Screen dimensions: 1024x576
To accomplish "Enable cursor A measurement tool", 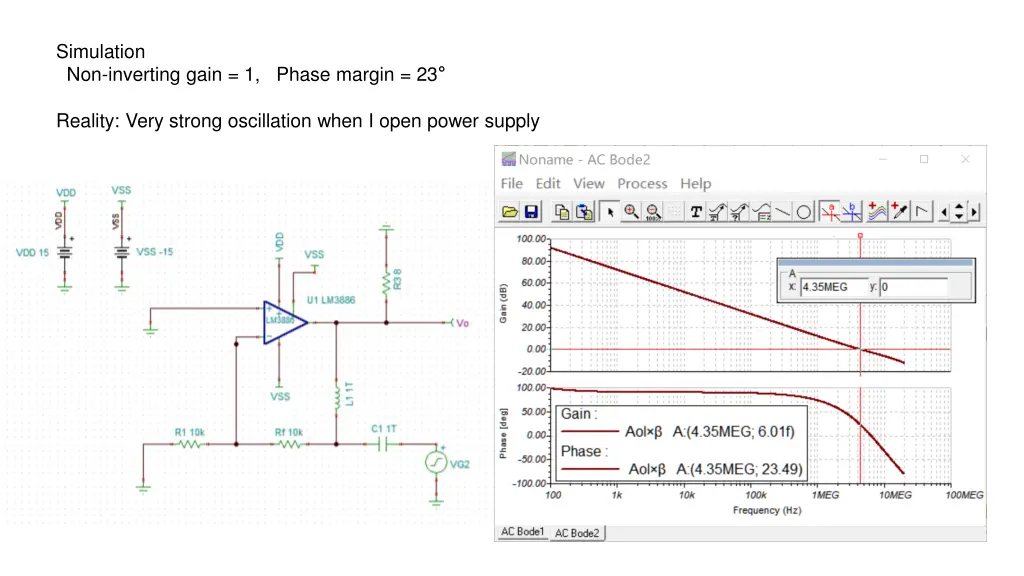I will pyautogui.click(x=832, y=211).
